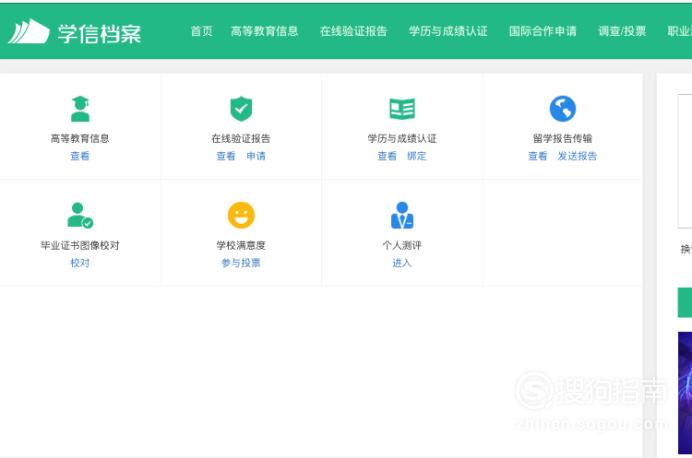The image size is (692, 458).
Task: Click the graduate icon for 高等教育信息
Action: [x=80, y=109]
